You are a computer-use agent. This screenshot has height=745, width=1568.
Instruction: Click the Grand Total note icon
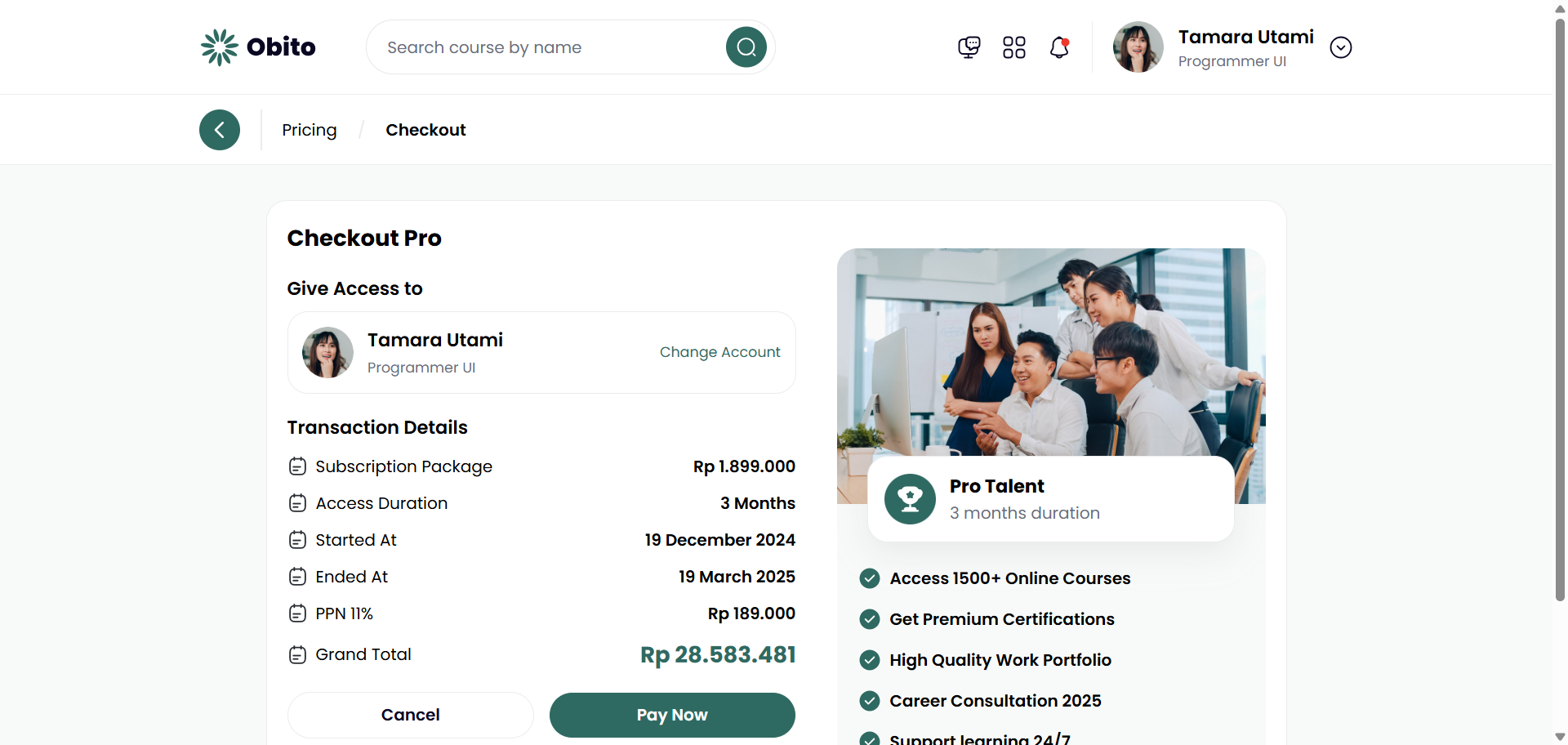point(298,654)
